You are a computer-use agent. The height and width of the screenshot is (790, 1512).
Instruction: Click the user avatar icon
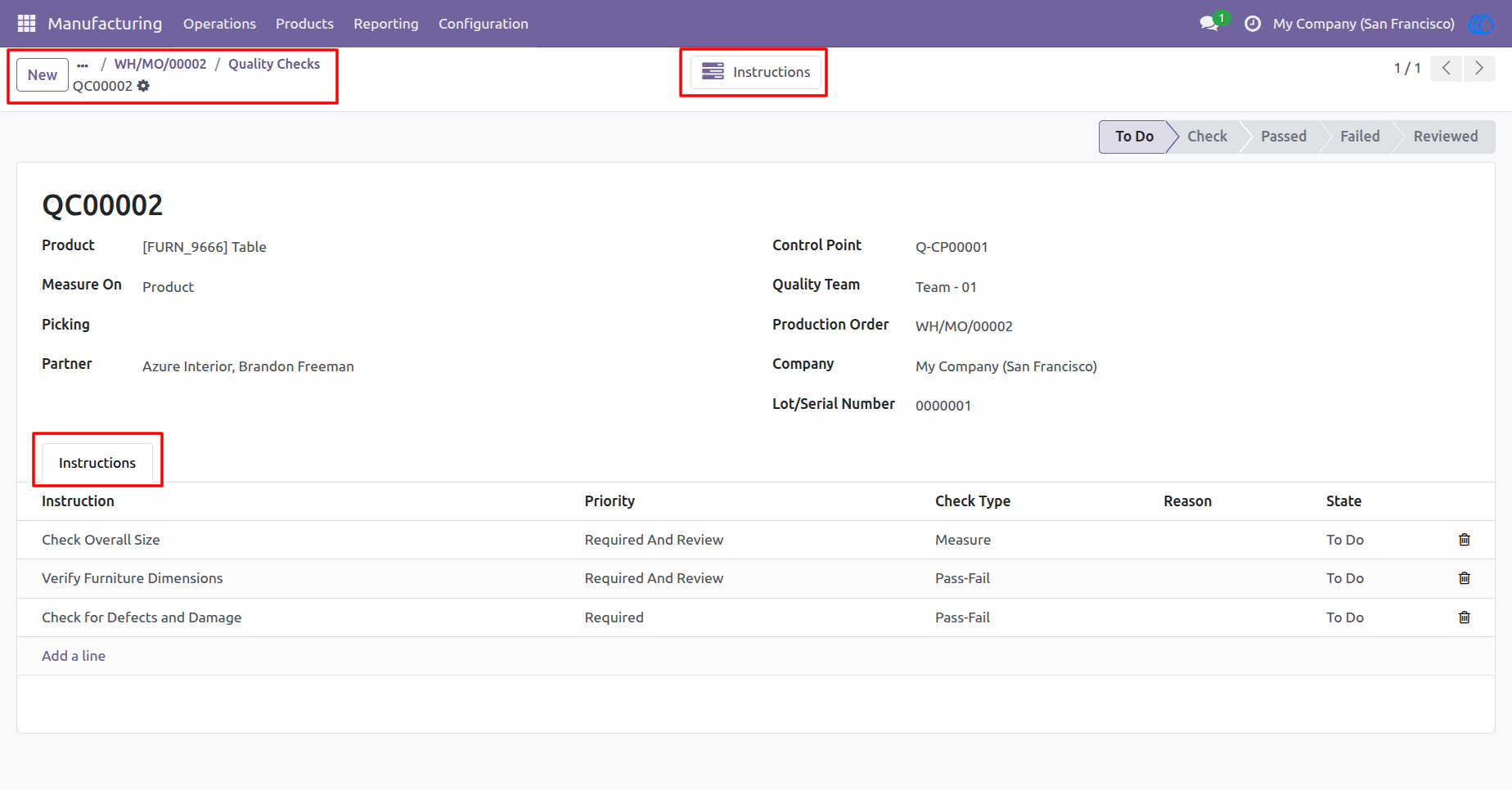tap(1481, 24)
